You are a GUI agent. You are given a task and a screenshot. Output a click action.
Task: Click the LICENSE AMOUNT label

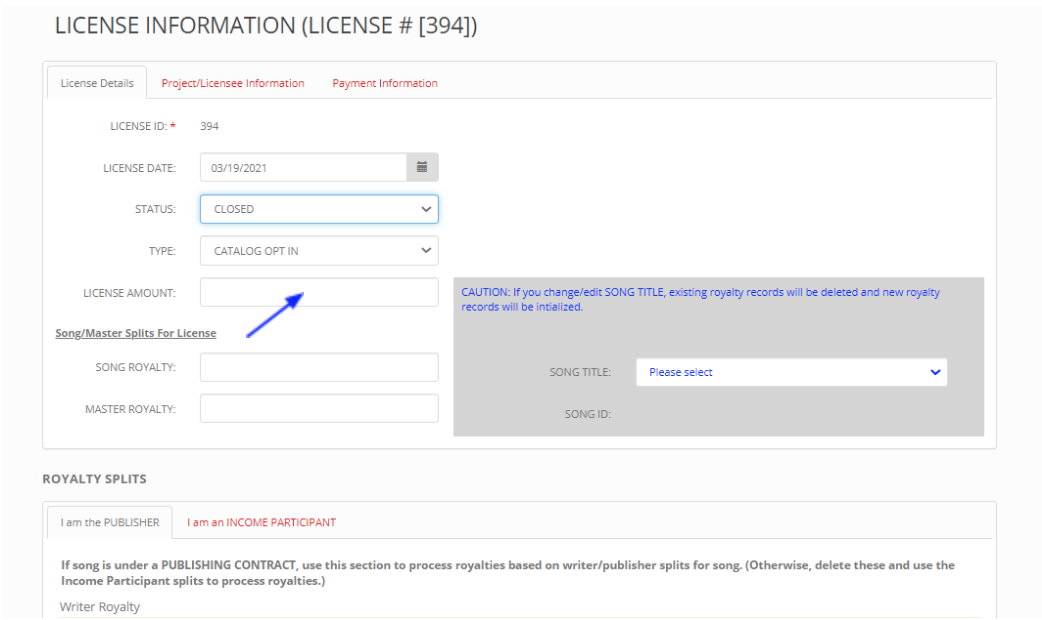[x=130, y=293]
